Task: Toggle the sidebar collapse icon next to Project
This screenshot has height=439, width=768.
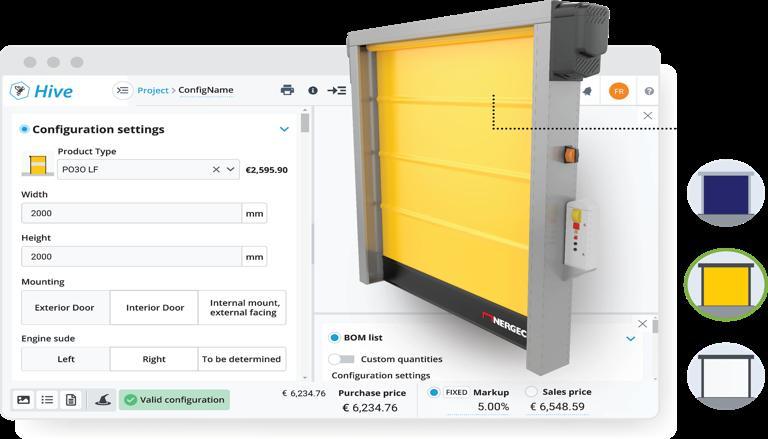Action: pos(122,91)
